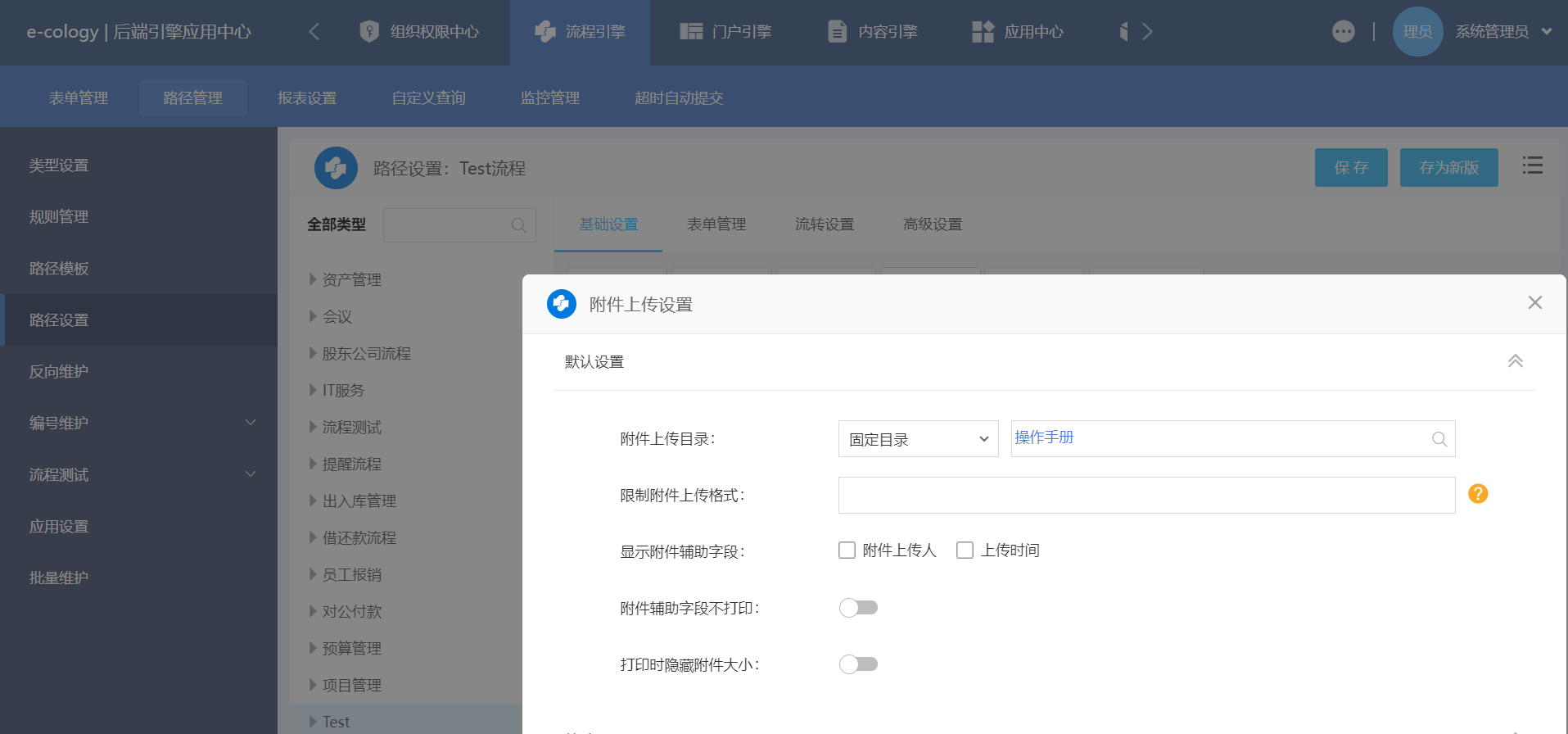1568x734 pixels.
Task: Check the 附件上传人 checkbox
Action: [847, 550]
